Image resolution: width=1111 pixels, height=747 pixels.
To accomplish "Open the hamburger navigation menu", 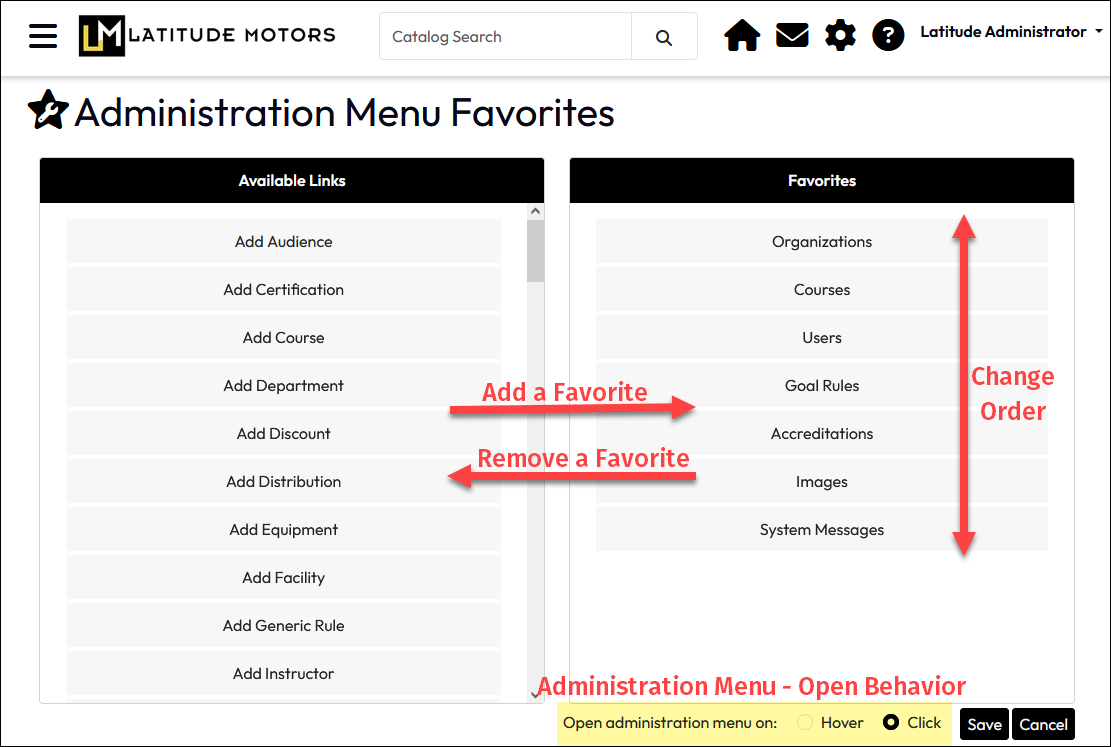I will tap(43, 36).
